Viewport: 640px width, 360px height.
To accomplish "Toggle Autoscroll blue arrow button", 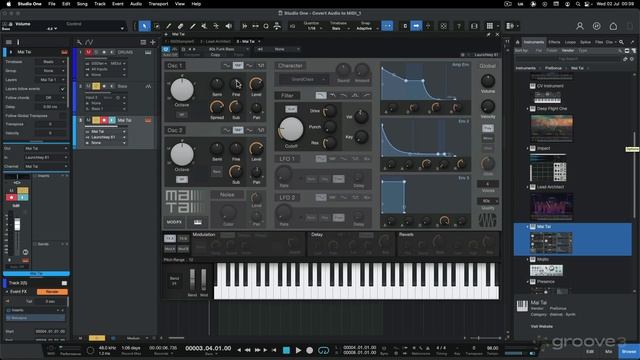I will click(416, 26).
